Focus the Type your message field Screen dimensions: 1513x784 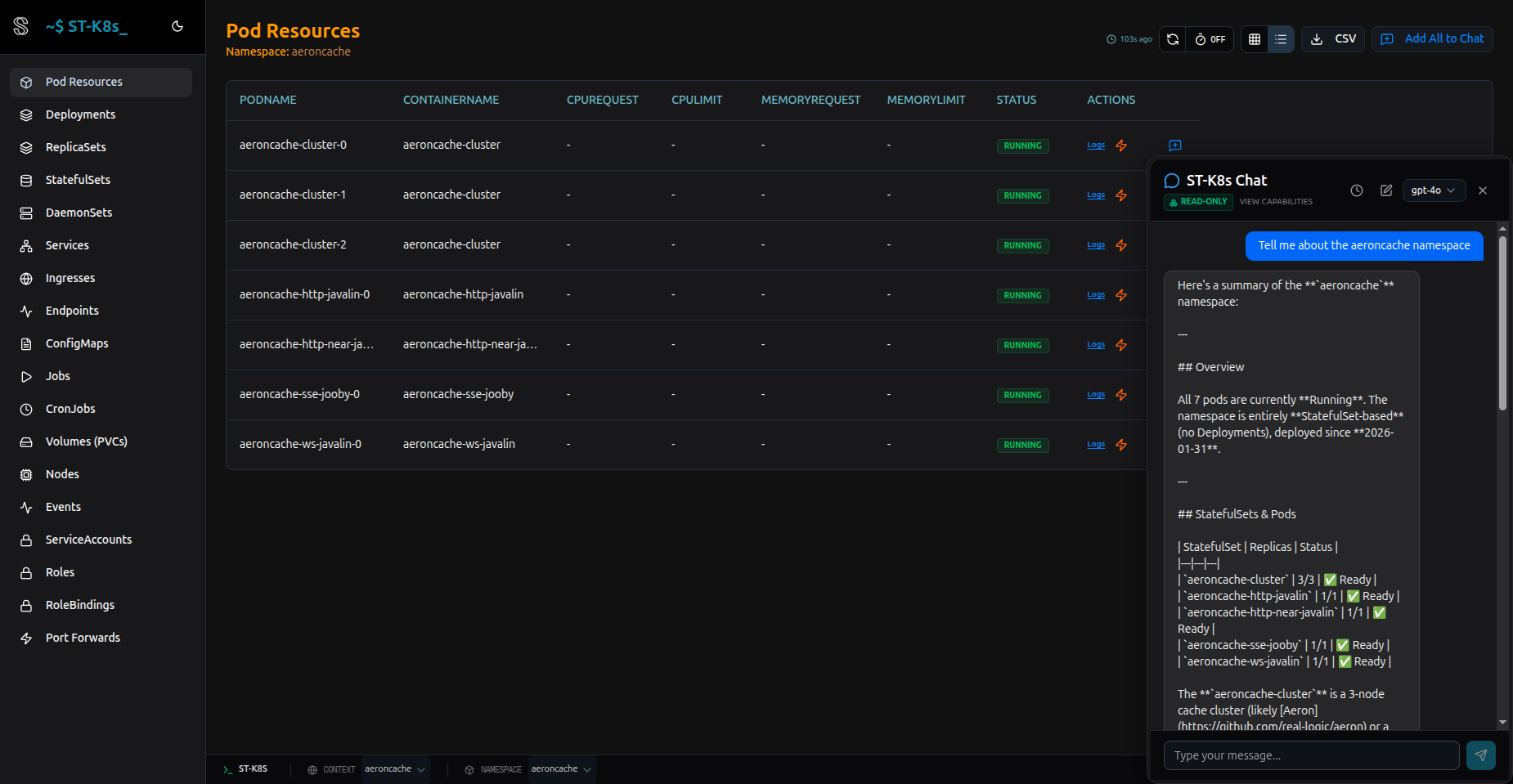coord(1312,755)
